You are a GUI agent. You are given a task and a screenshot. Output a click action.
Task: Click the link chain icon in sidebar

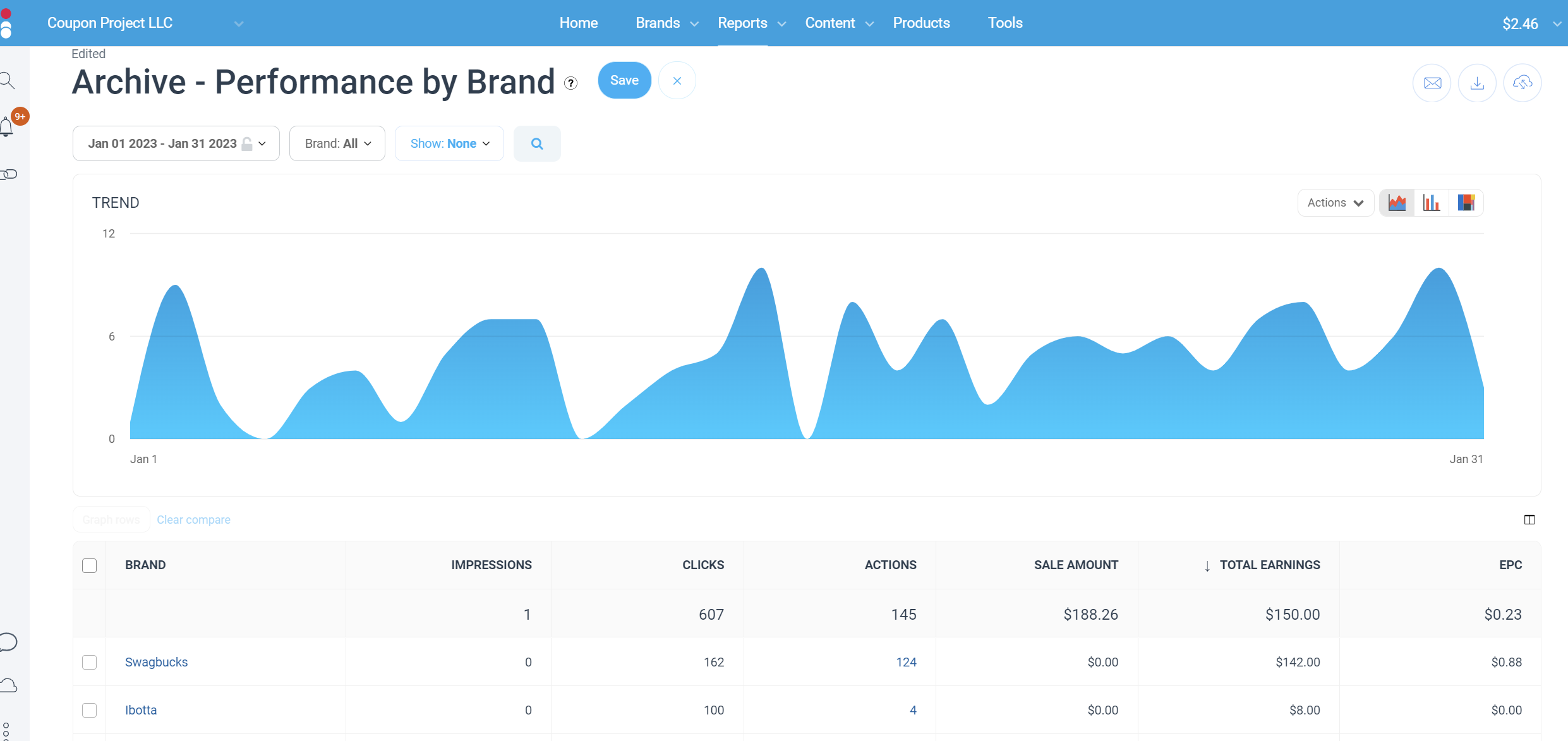[8, 174]
